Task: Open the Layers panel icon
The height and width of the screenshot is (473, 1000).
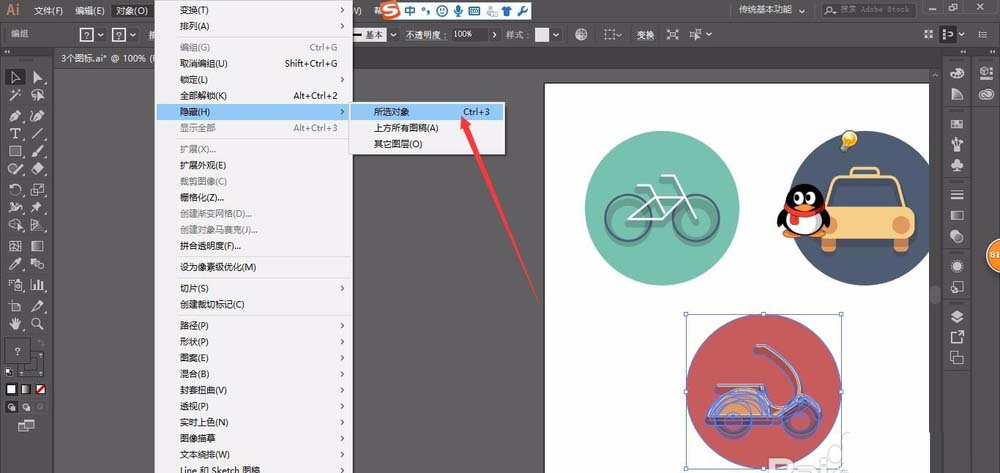Action: coord(957,317)
